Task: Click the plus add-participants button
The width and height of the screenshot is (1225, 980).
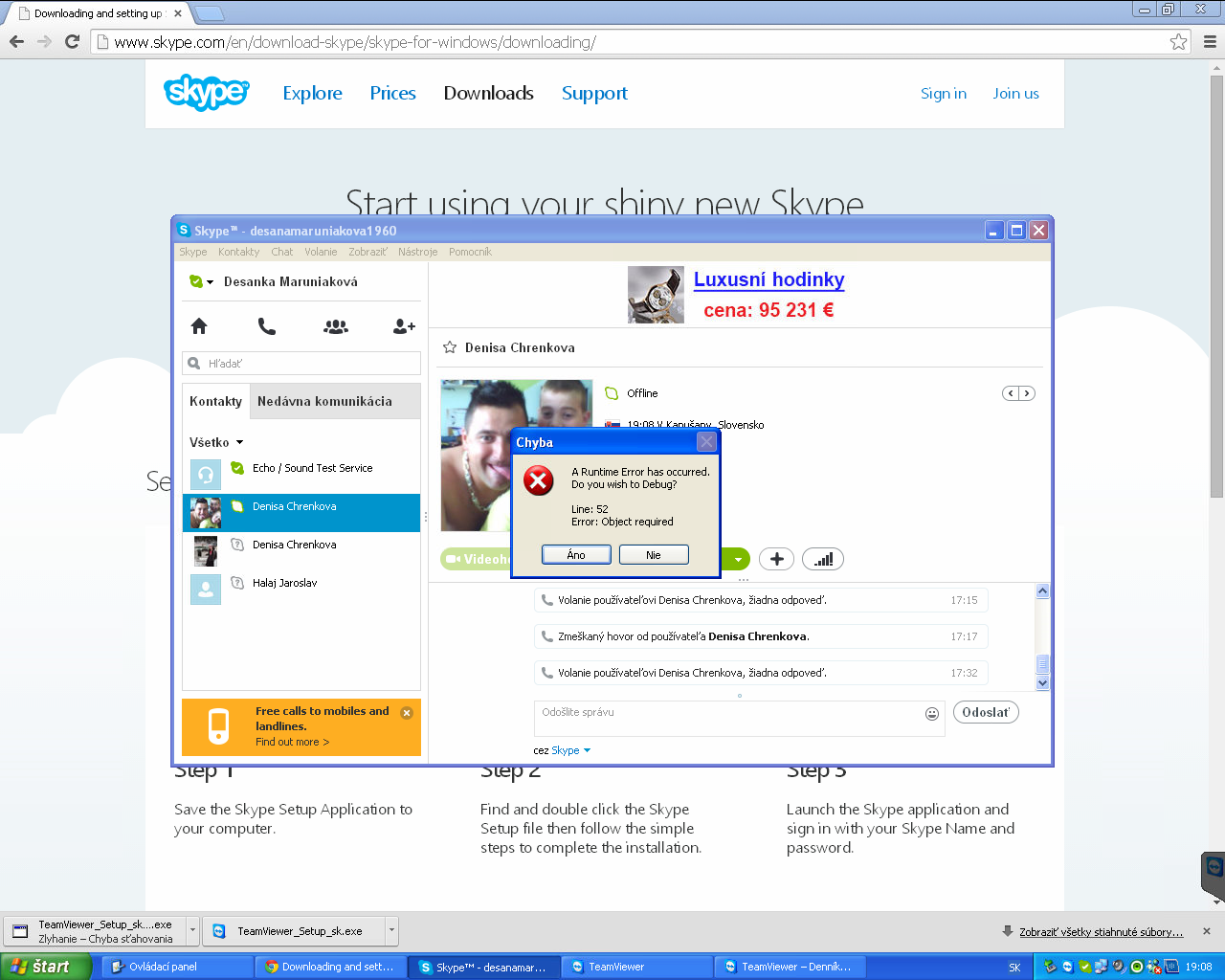Action: click(x=776, y=559)
